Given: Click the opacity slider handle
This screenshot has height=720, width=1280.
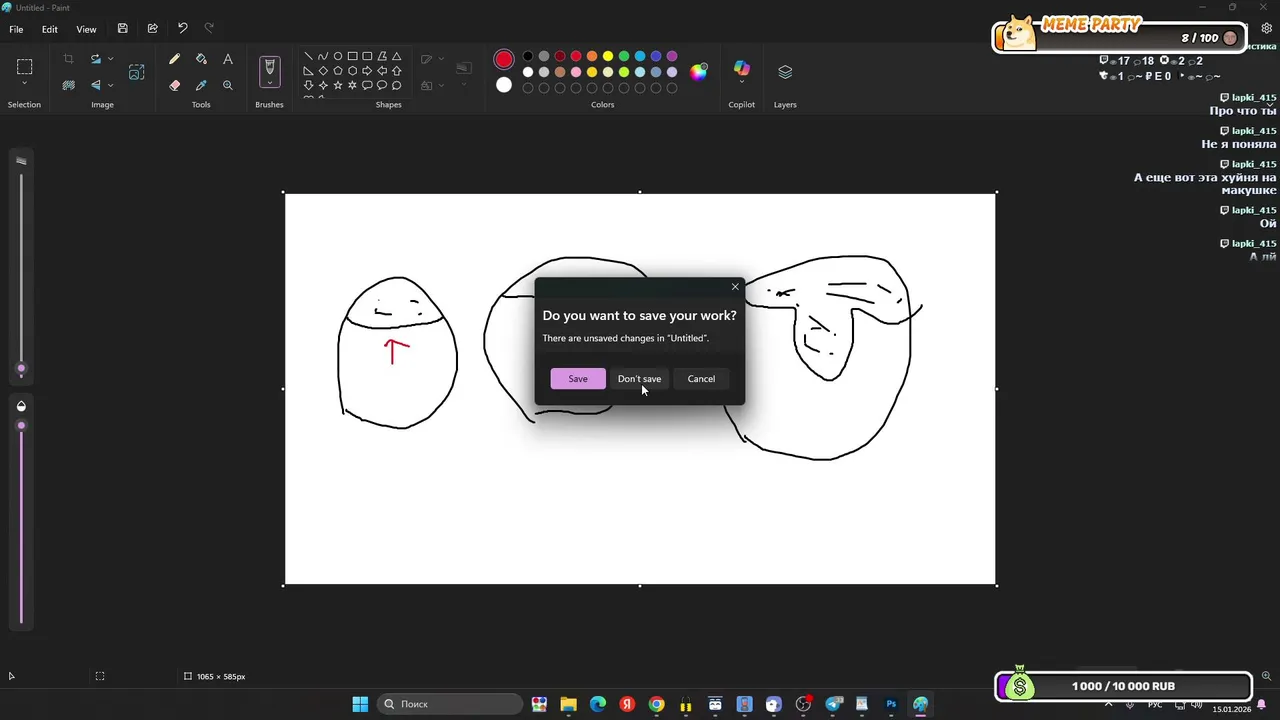Looking at the screenshot, I should [21, 426].
